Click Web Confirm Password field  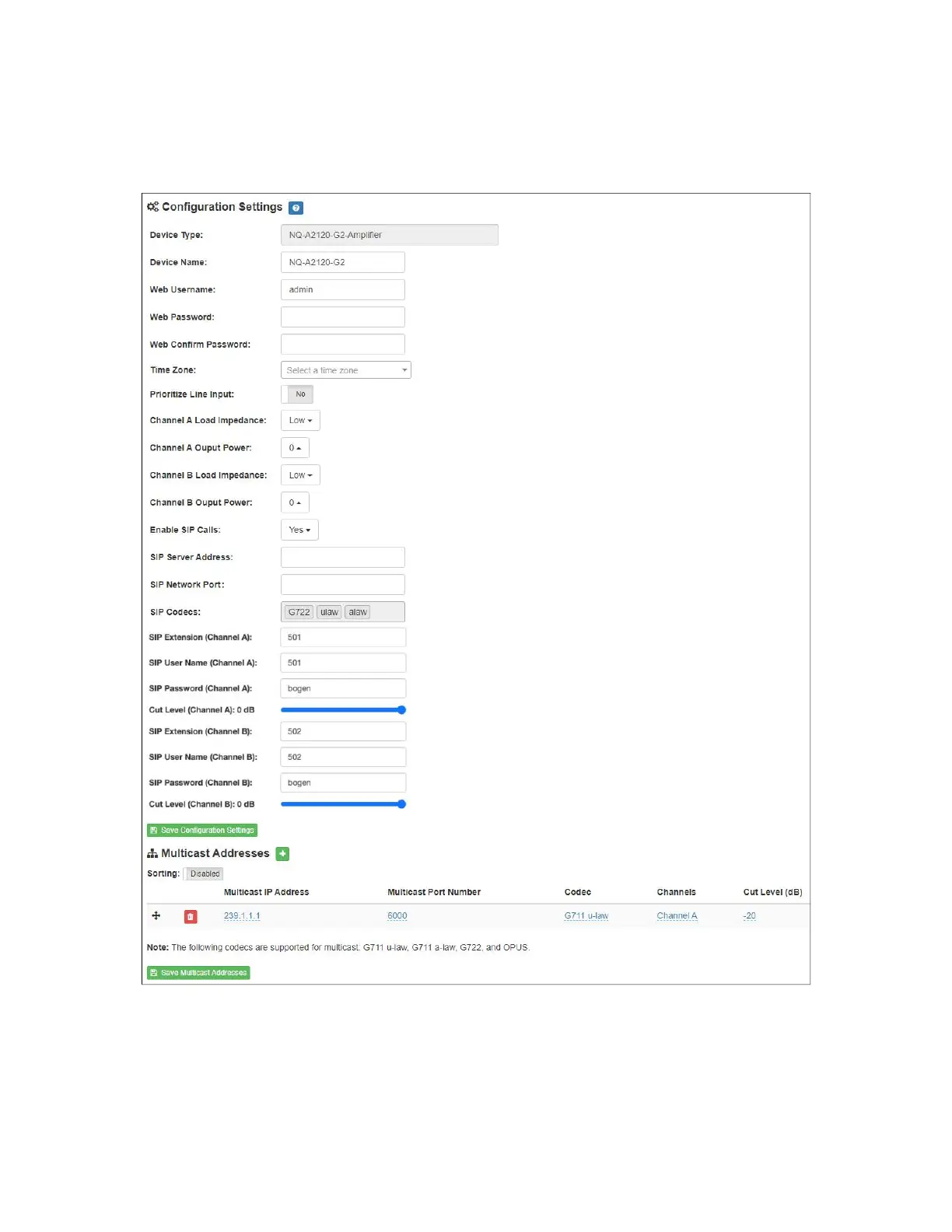[343, 344]
